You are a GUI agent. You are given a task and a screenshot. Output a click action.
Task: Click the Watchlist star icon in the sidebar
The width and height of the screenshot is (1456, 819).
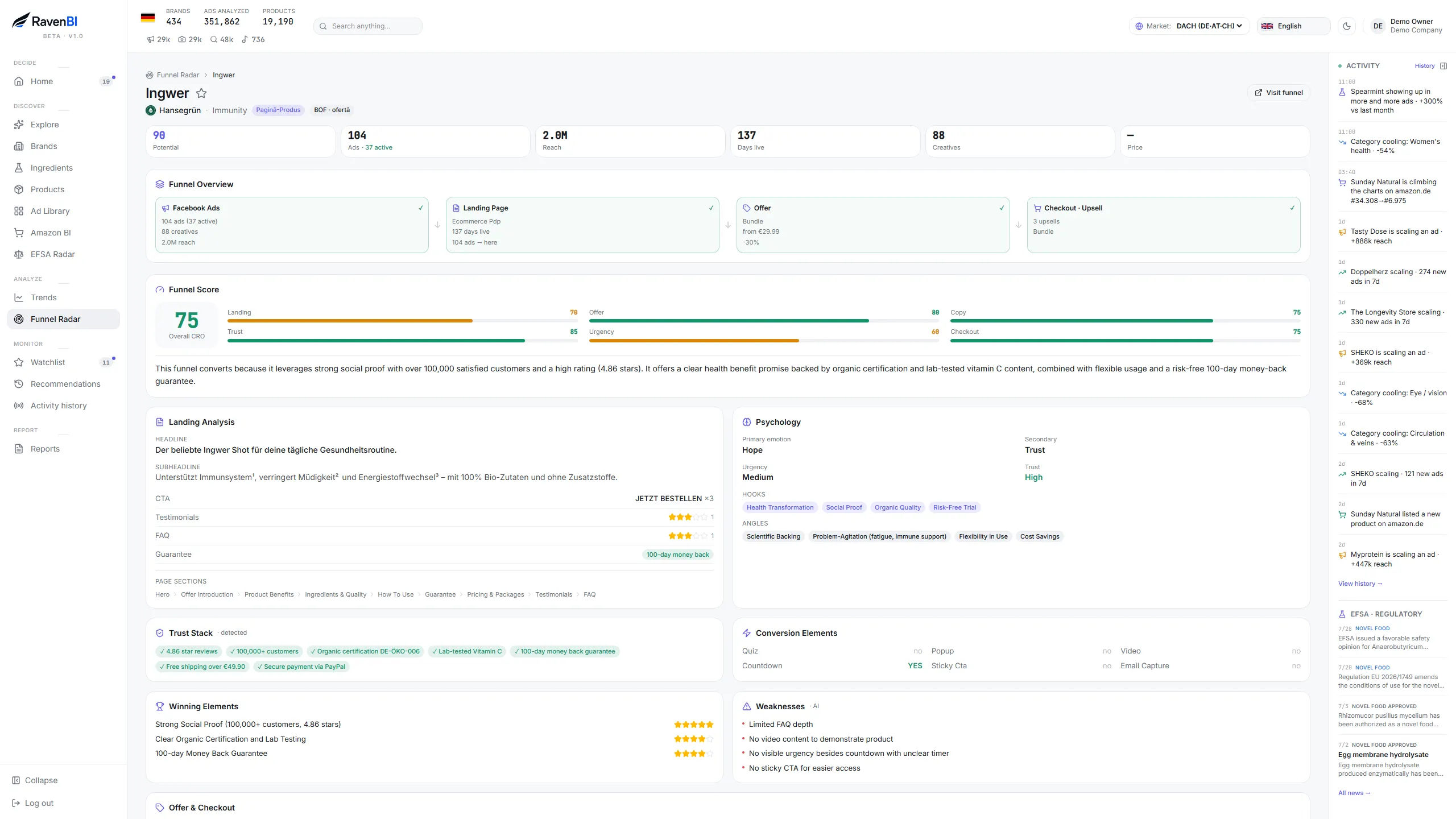tap(19, 362)
